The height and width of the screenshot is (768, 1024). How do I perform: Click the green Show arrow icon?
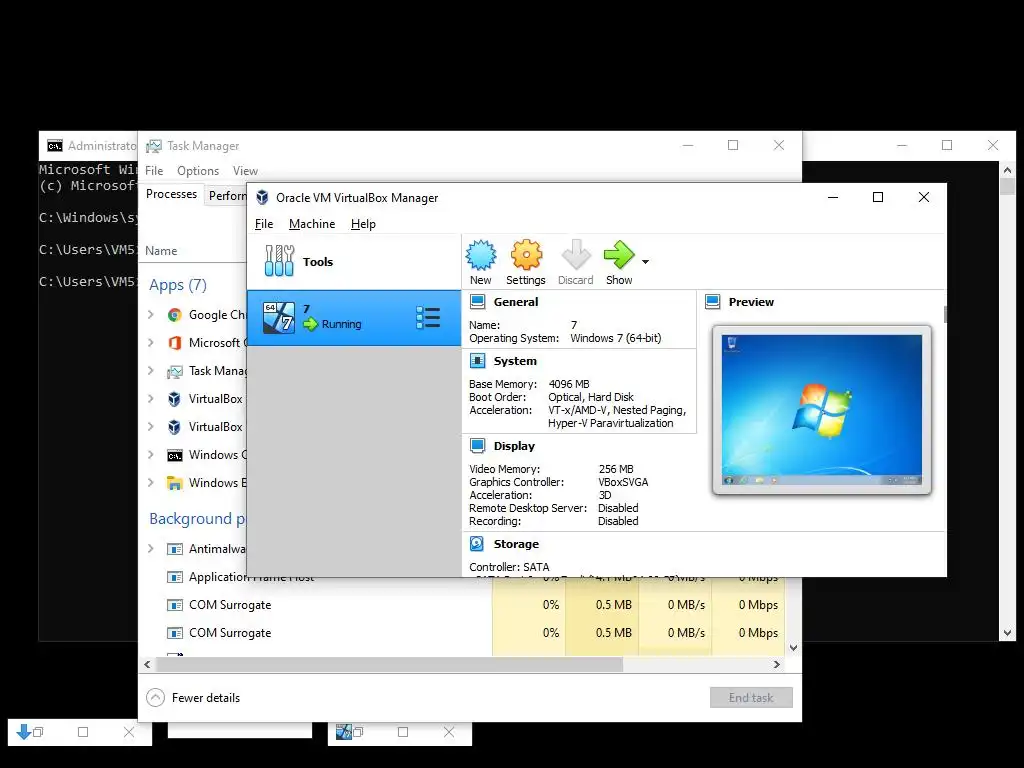(618, 255)
